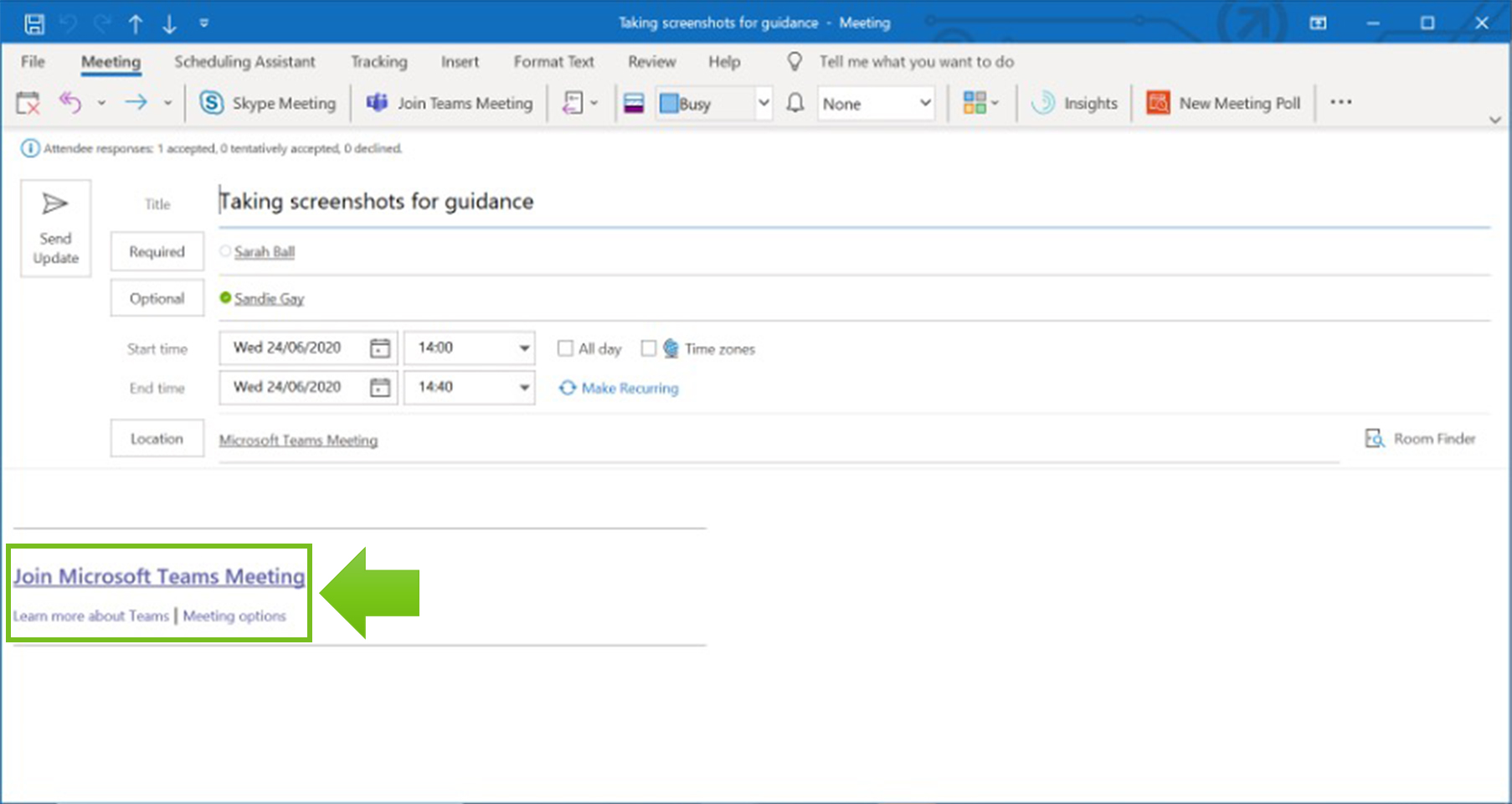This screenshot has width=1512, height=804.
Task: Click the Skype logo icon
Action: point(212,103)
